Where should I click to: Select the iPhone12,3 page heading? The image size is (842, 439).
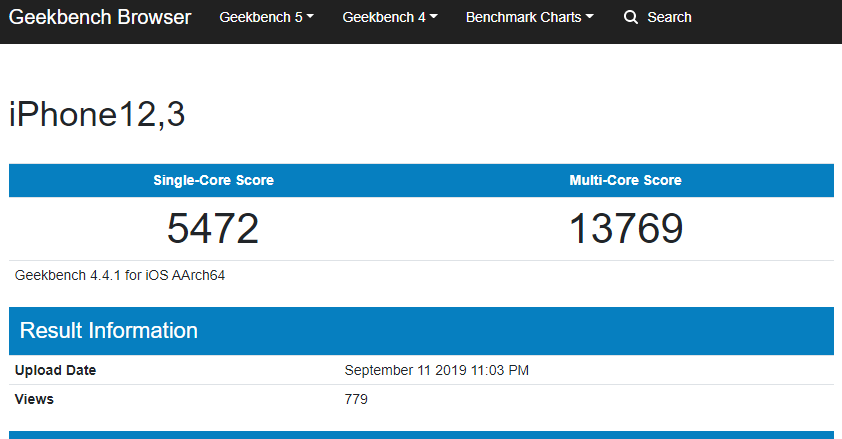[97, 114]
